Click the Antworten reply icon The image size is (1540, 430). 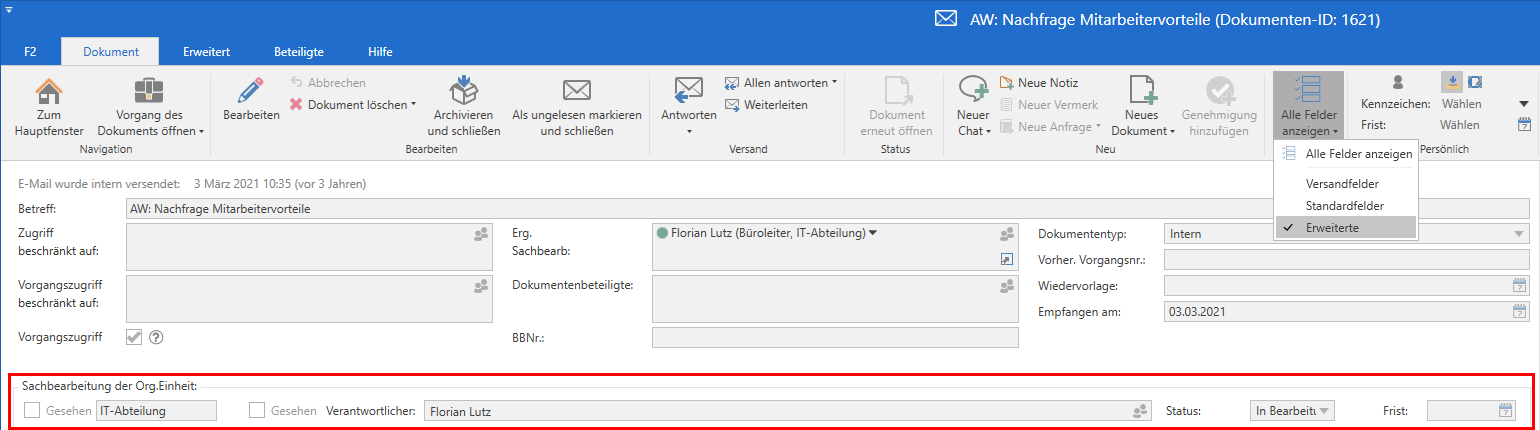(688, 92)
